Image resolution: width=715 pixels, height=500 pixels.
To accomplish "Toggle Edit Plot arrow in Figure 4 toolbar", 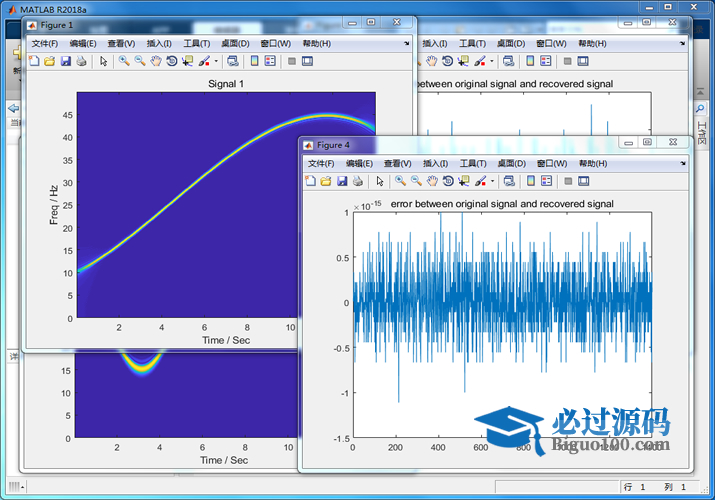I will 379,181.
